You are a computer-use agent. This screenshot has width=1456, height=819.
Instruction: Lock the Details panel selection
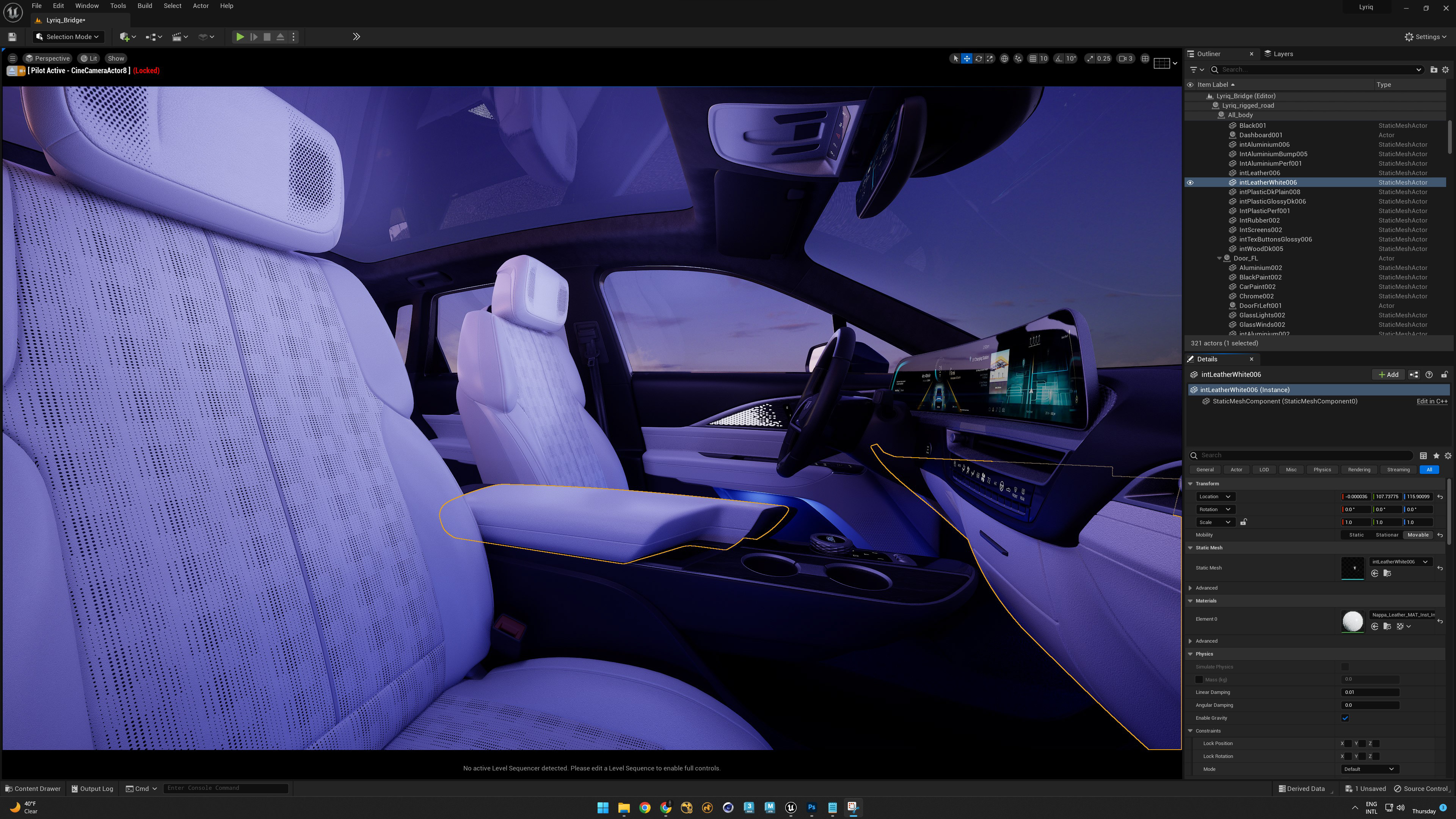coord(1444,374)
